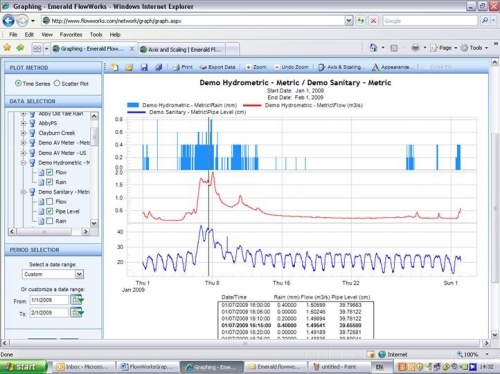This screenshot has width=500, height=374.
Task: Open Favorites Center star icon
Action: click(x=7, y=48)
